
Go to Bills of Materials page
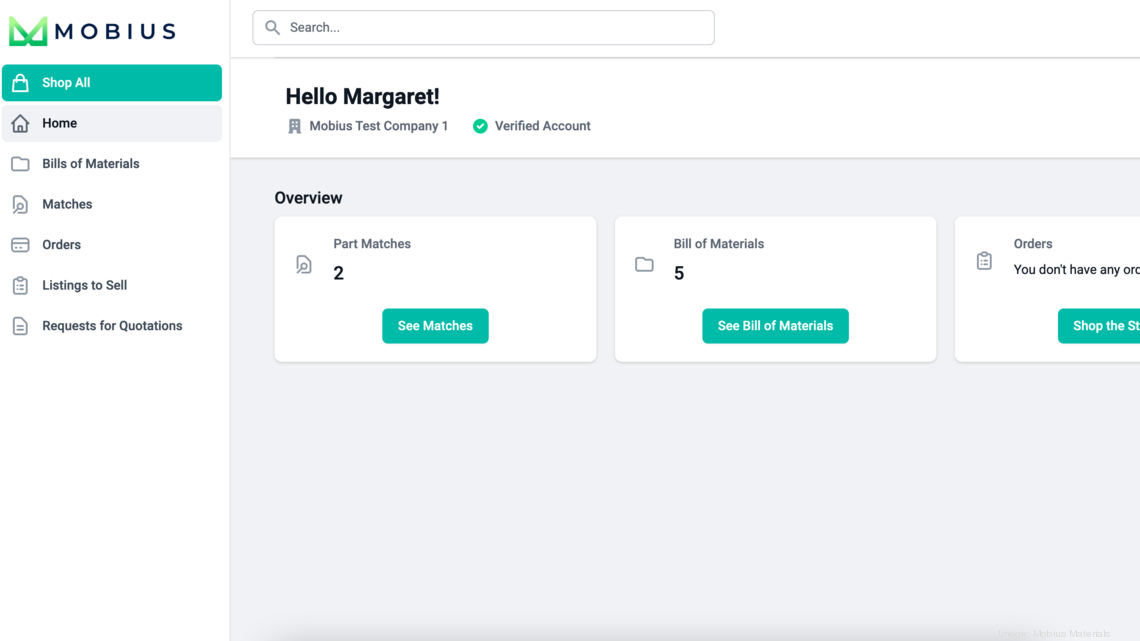90,164
